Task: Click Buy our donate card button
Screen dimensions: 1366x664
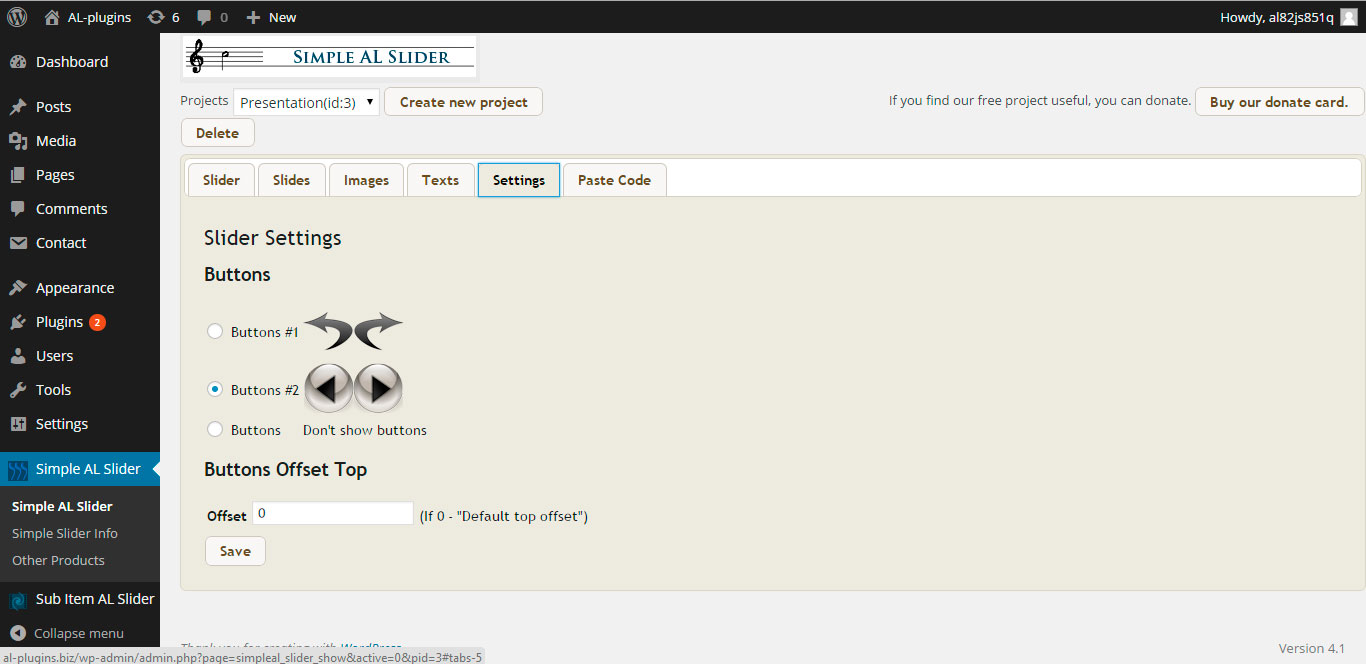Action: tap(1279, 102)
